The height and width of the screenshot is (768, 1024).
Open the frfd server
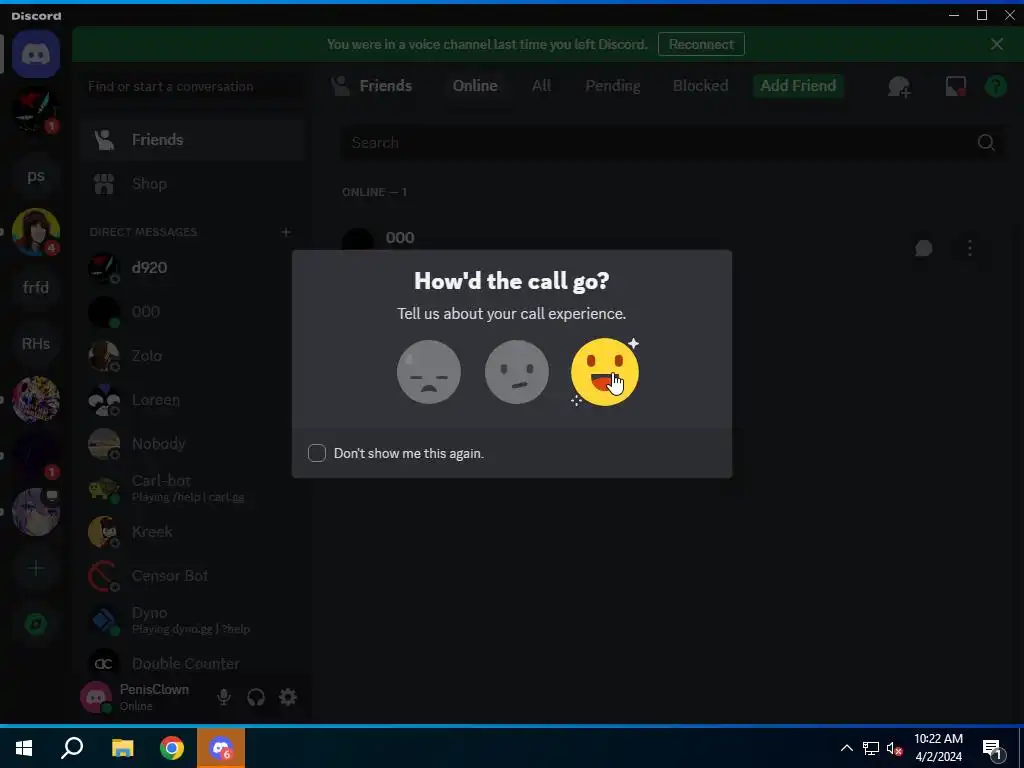click(x=36, y=287)
